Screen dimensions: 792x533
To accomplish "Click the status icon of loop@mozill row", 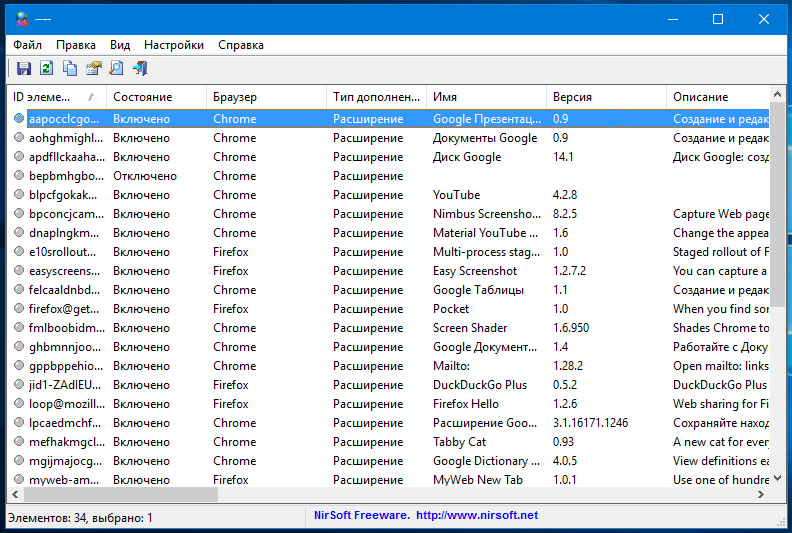I will pyautogui.click(x=19, y=403).
